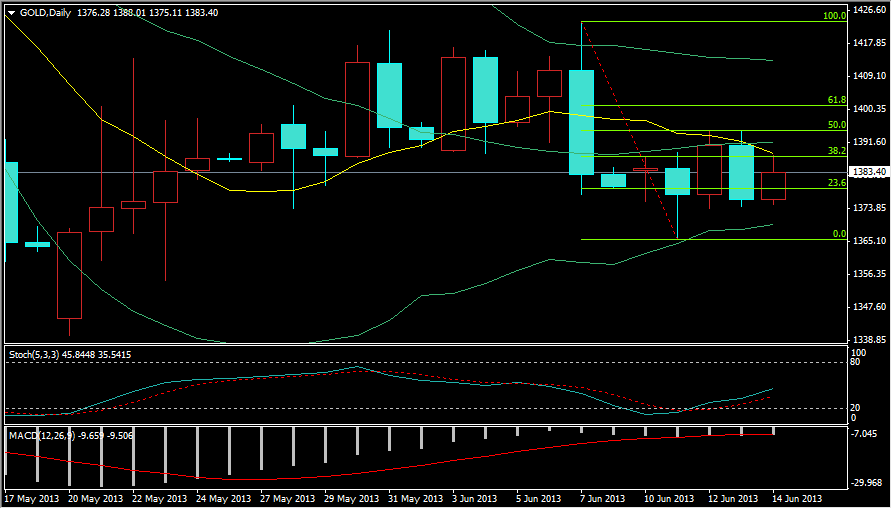Select the open price value 1376.28
This screenshot has height=509, width=892.
click(x=92, y=13)
